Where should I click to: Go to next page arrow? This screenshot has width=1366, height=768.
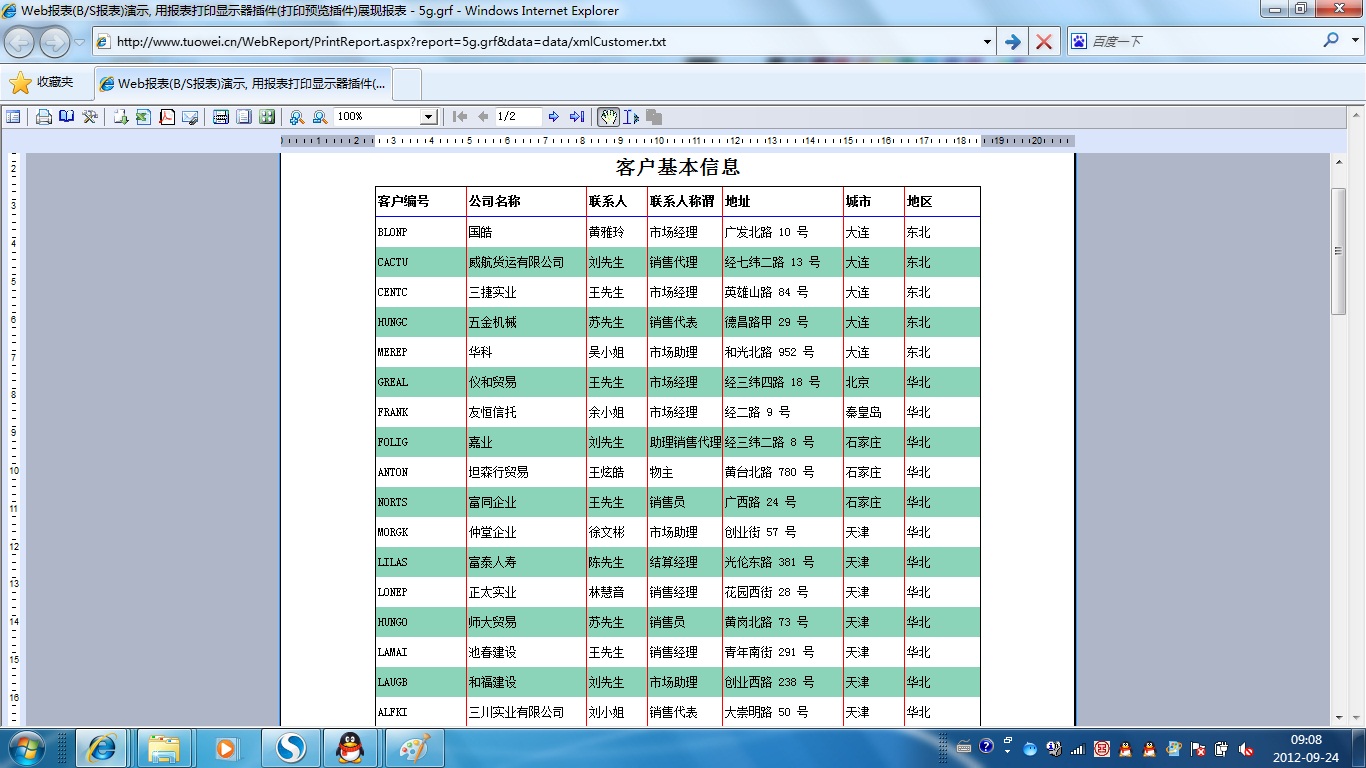click(554, 117)
